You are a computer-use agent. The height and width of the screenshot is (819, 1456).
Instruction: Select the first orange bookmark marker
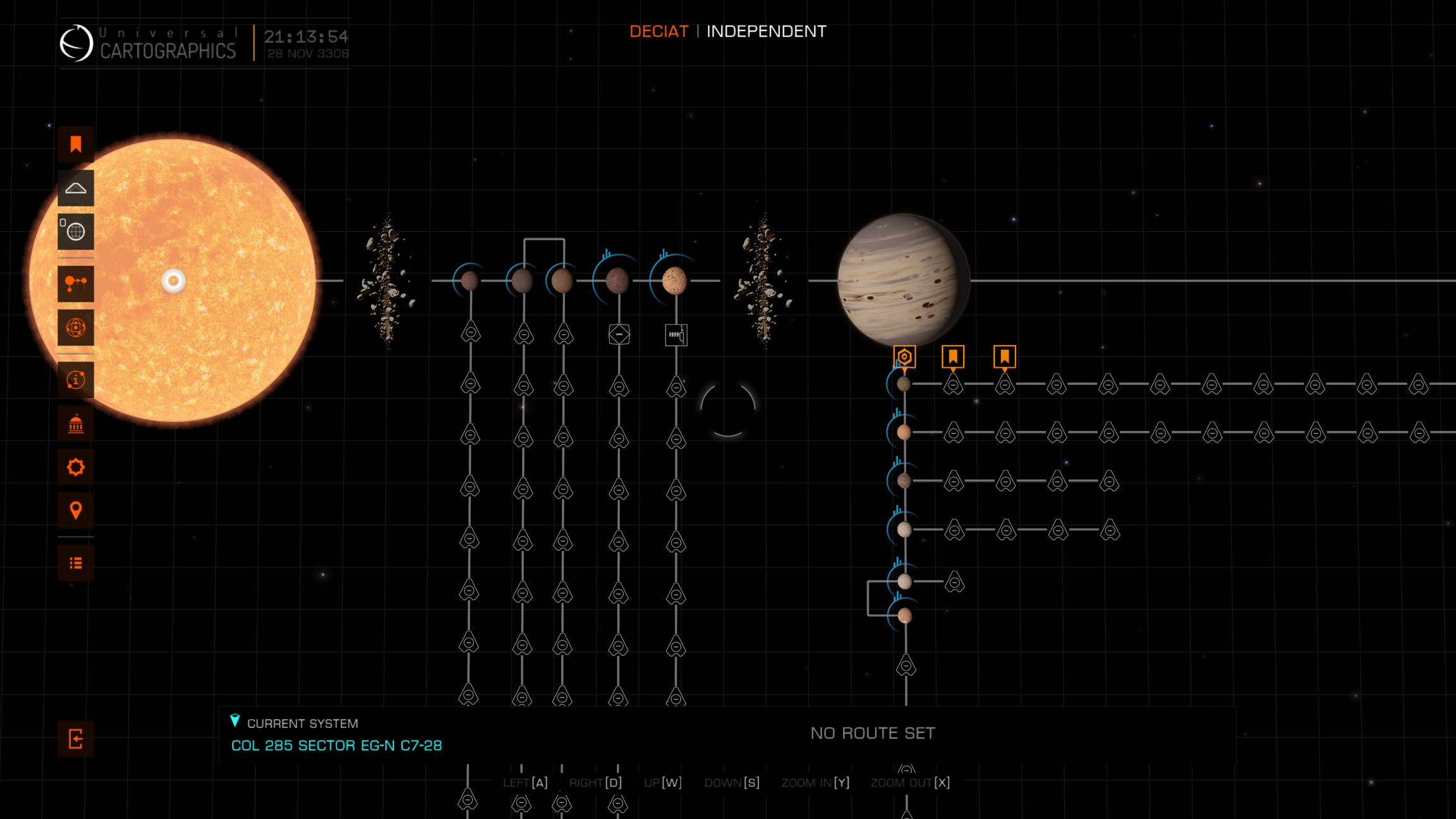click(953, 357)
